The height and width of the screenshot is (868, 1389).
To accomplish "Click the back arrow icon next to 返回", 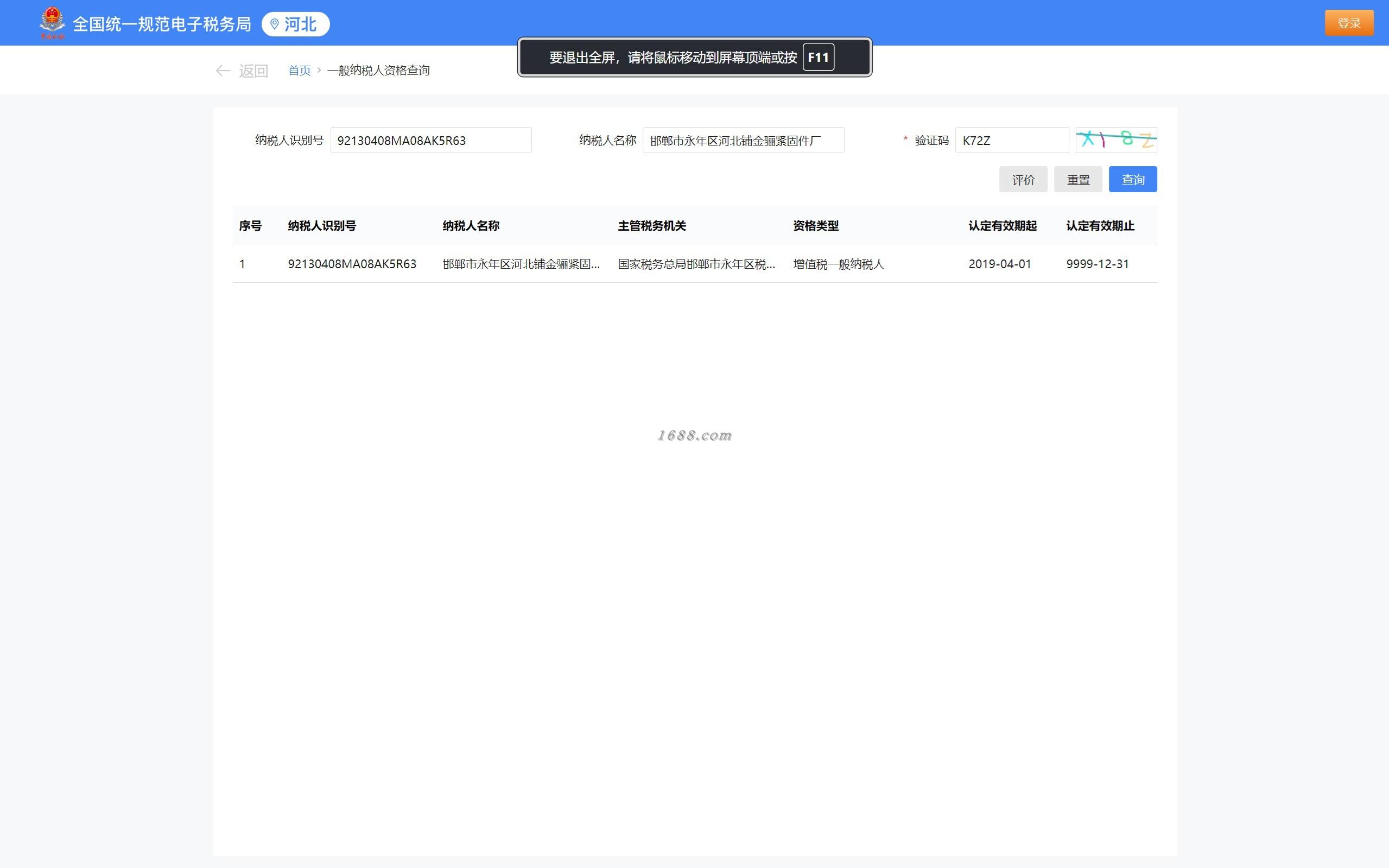I will (x=223, y=71).
